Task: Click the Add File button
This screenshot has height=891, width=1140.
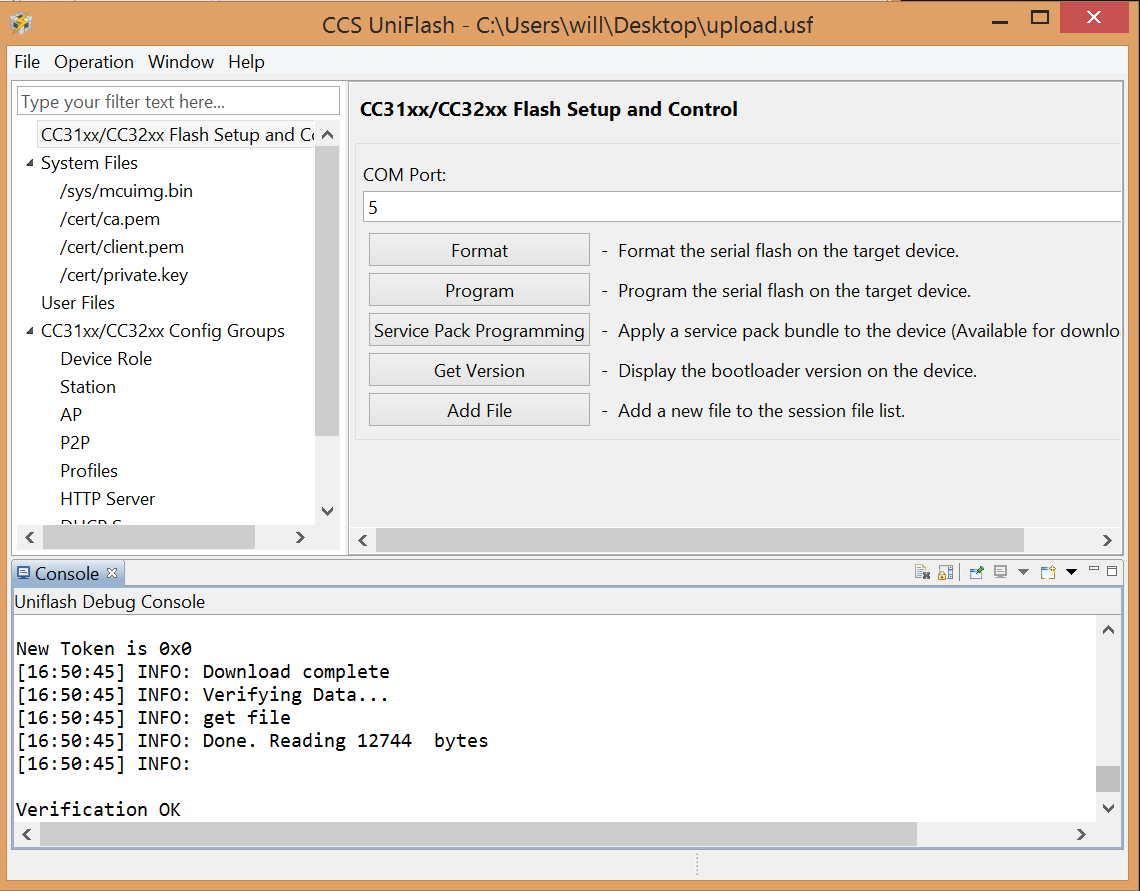Action: coord(479,410)
